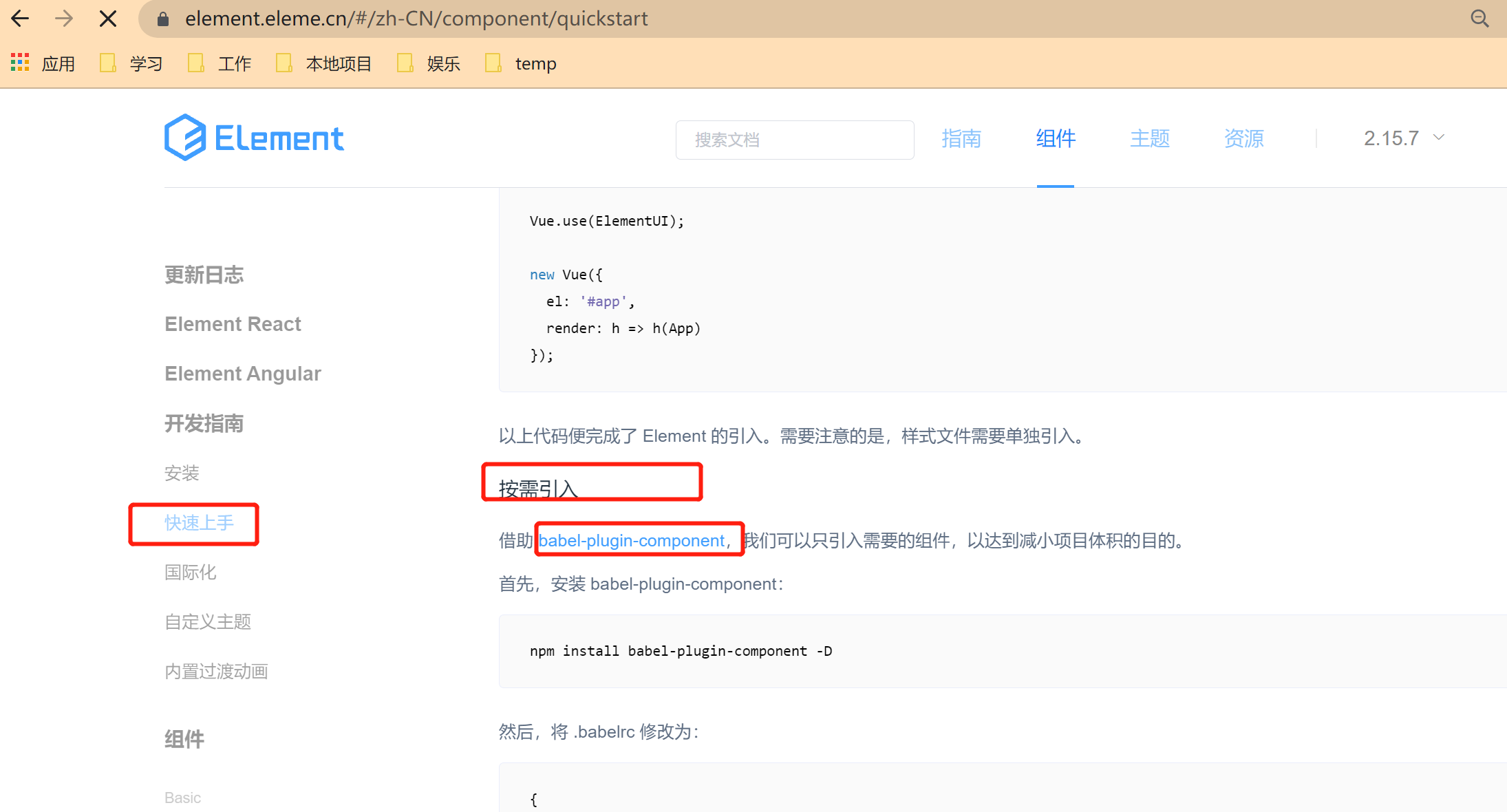Click the render: h => h(App) code line
The width and height of the screenshot is (1507, 812).
click(623, 328)
